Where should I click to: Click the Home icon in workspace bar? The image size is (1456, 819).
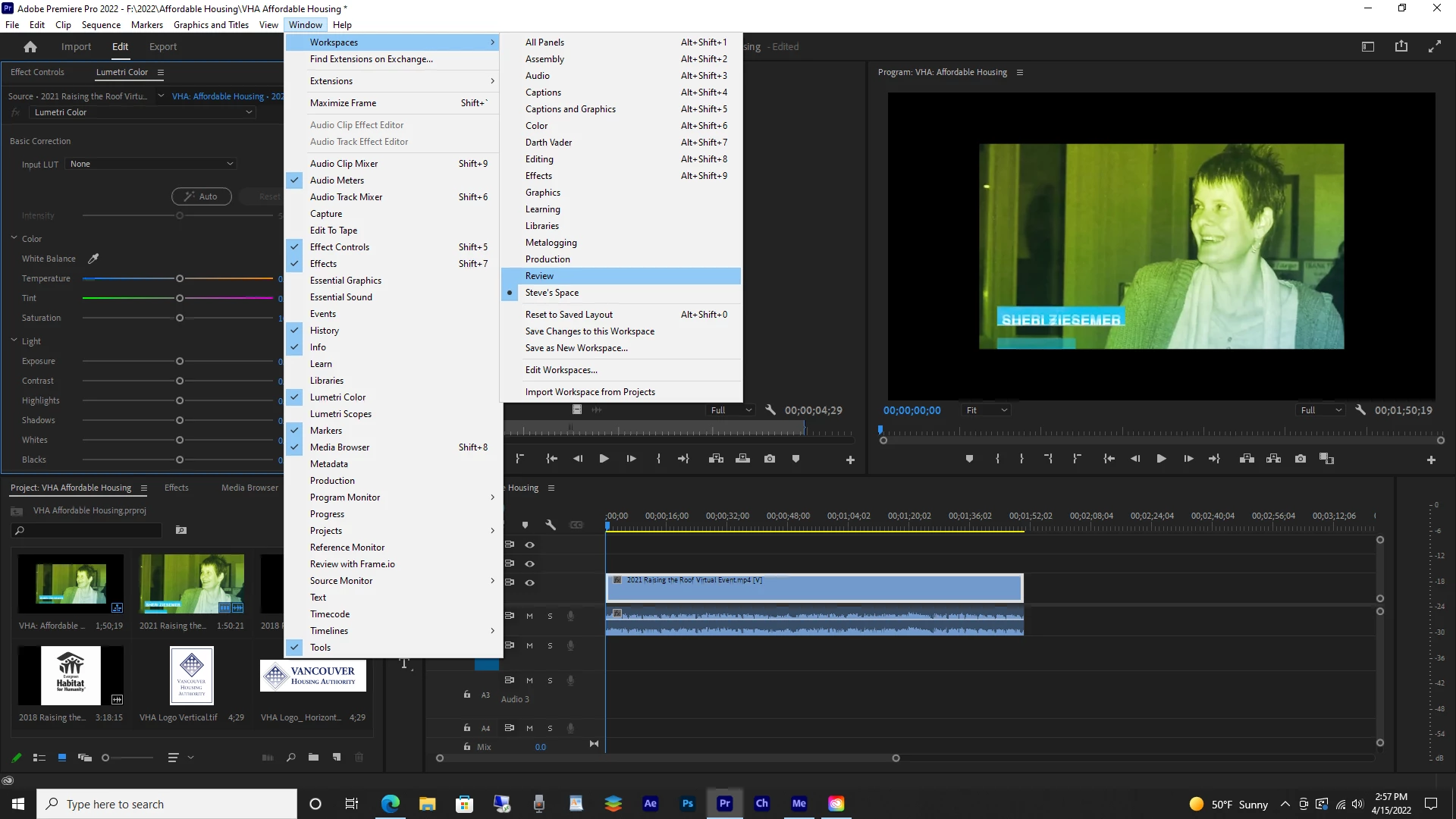pyautogui.click(x=30, y=47)
